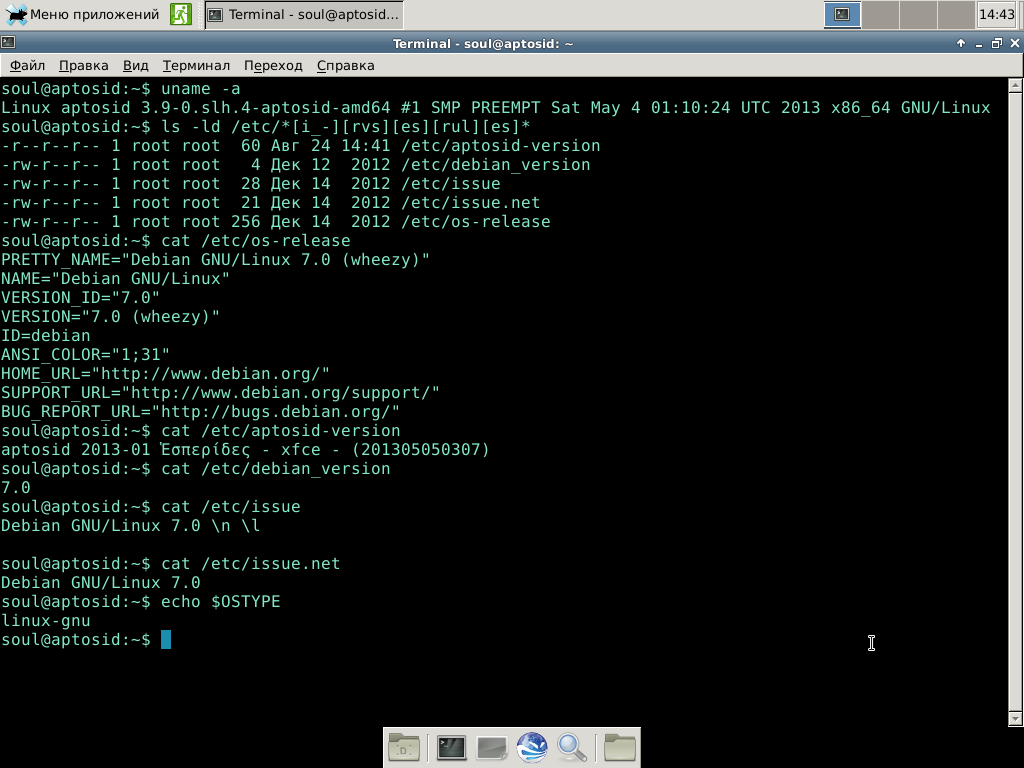Click the 'Linux aptosid 3.9-0.slh.4' kernel output line

point(496,108)
